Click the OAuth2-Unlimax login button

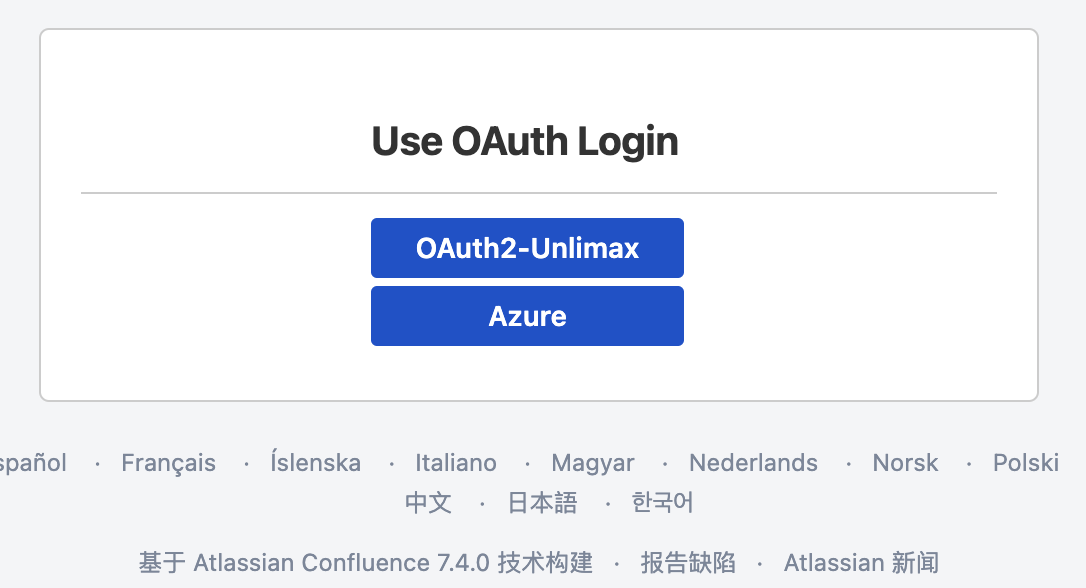point(527,248)
